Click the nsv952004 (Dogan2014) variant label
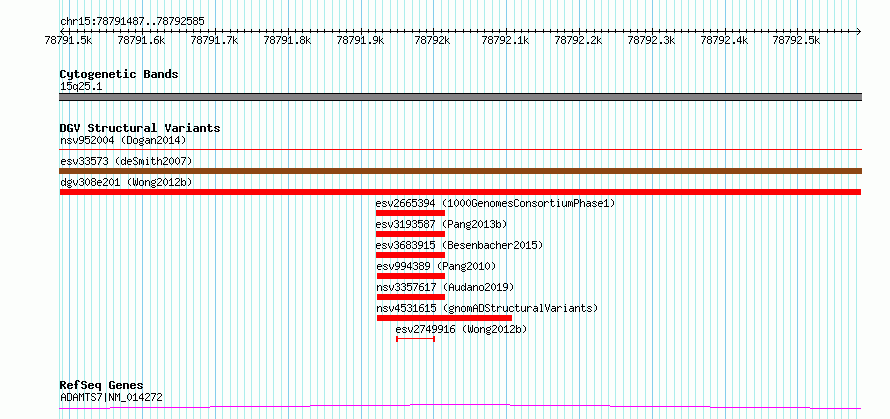This screenshot has width=890, height=419. pyautogui.click(x=123, y=140)
